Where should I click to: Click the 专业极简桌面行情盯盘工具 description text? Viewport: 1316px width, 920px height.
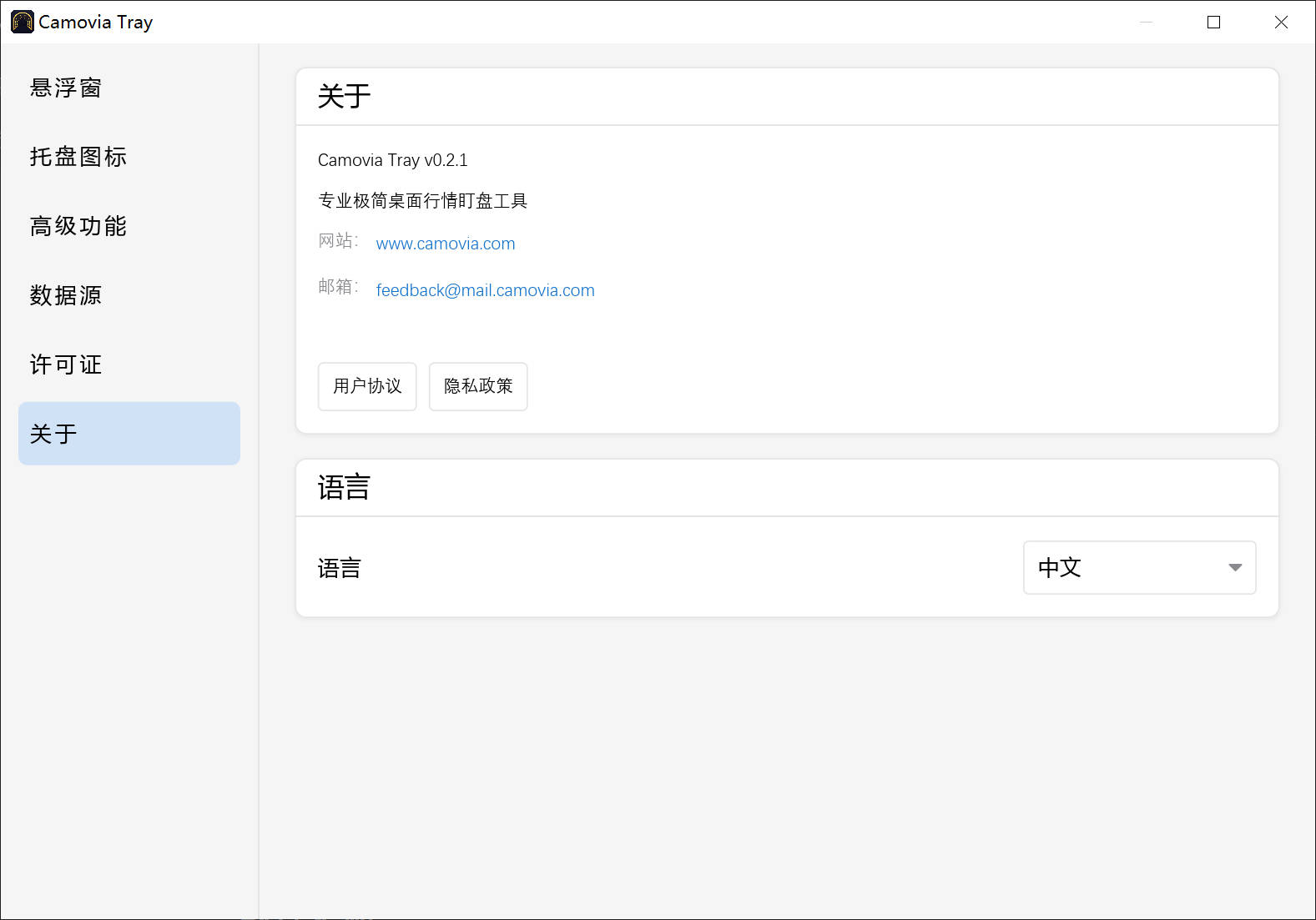point(422,200)
